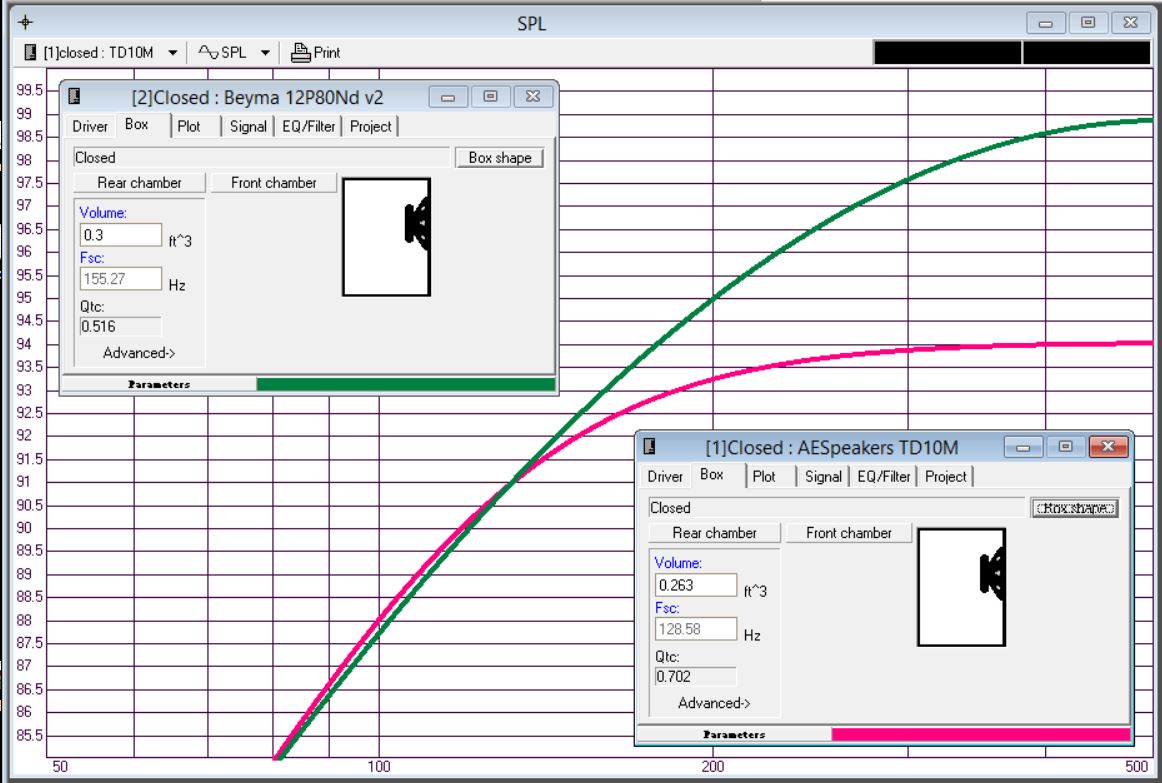
Task: Maximize the AESpeakers TD10M window
Action: pos(1066,447)
